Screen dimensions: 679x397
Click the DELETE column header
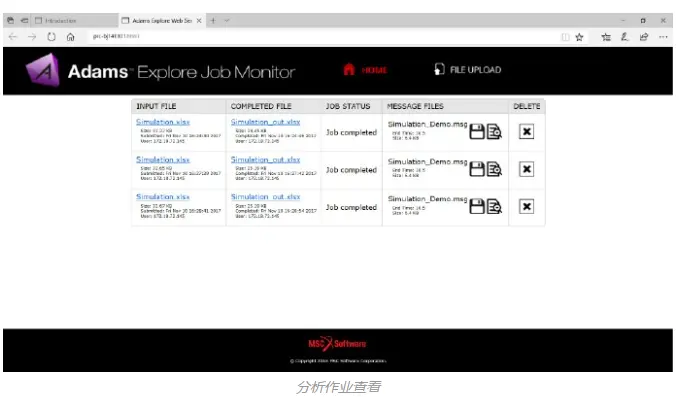pyautogui.click(x=527, y=107)
